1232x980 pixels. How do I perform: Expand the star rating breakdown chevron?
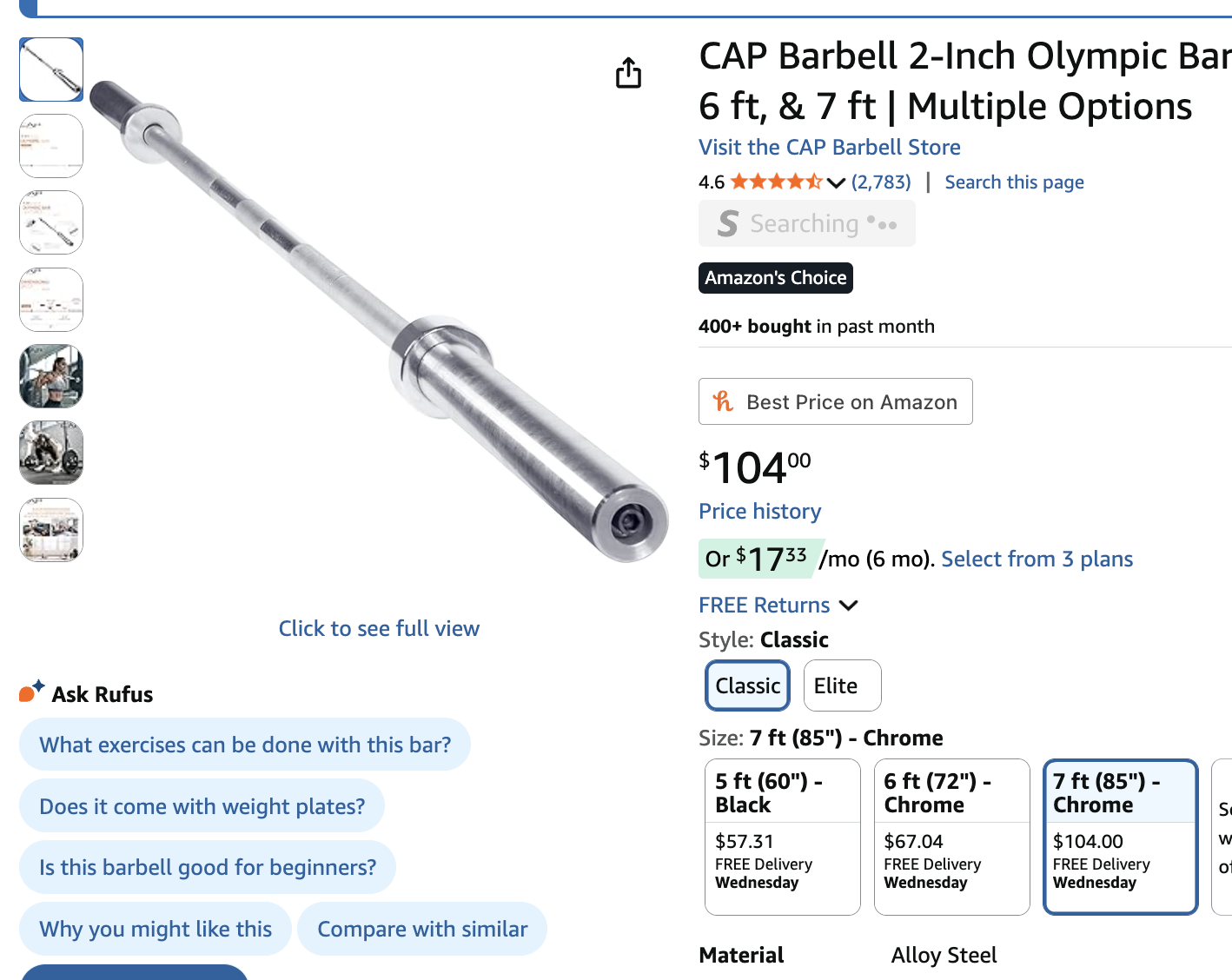click(x=836, y=183)
